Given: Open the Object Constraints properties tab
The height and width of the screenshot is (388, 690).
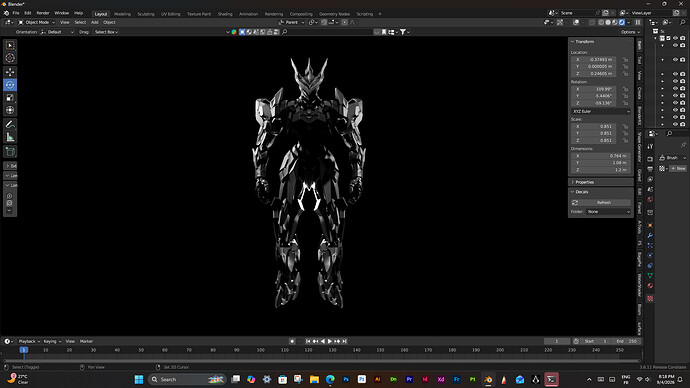Looking at the screenshot, I should [x=650, y=265].
